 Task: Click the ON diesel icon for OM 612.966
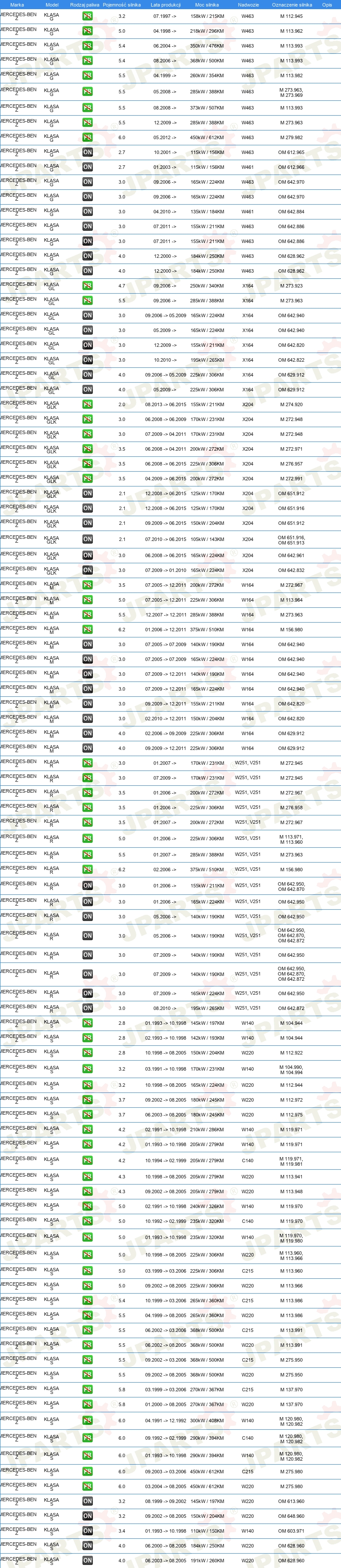[x=88, y=167]
